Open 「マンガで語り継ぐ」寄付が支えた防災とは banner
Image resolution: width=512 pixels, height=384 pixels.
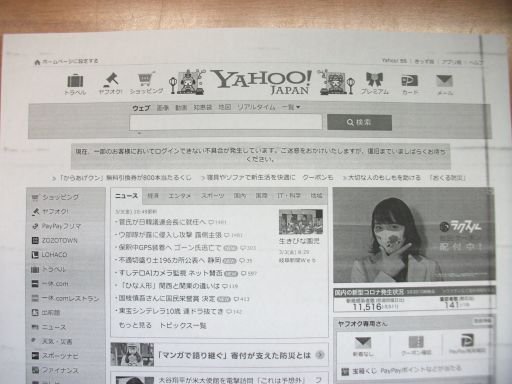(219, 355)
